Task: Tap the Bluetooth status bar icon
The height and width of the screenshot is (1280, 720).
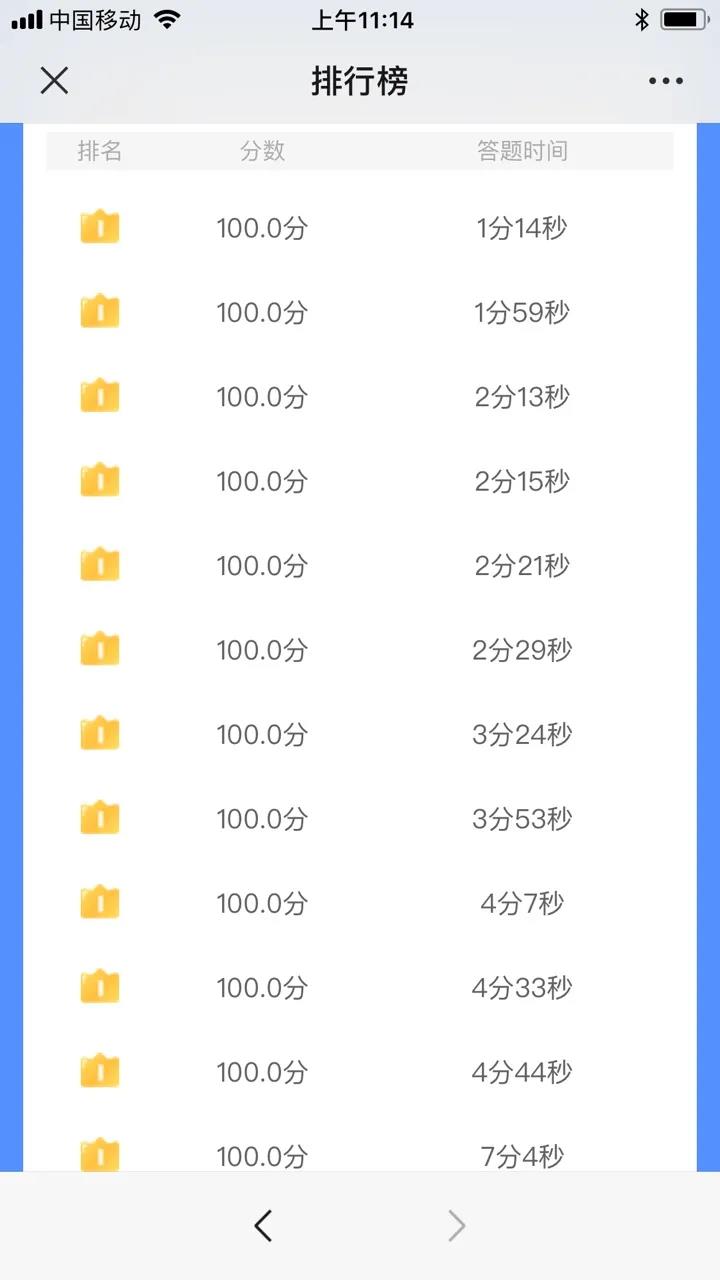Action: 642,20
